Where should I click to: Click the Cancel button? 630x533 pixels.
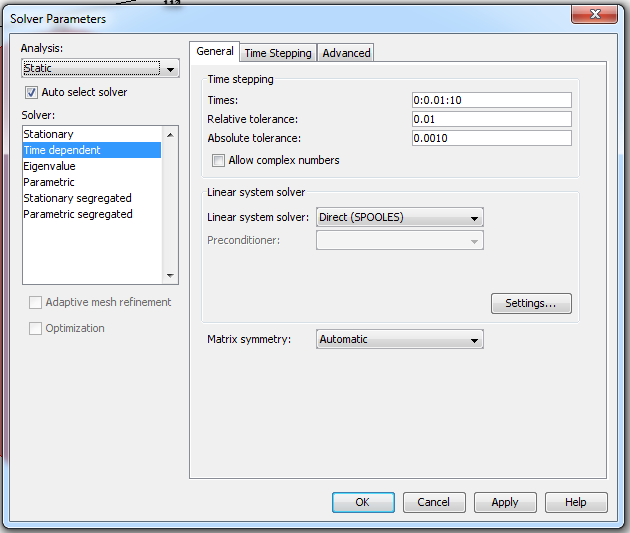point(434,502)
